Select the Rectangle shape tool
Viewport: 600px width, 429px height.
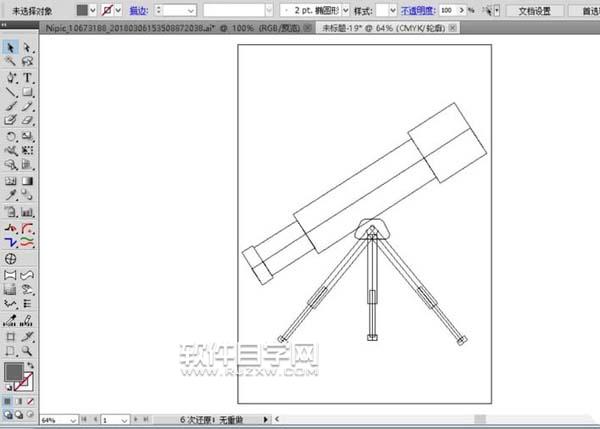(x=27, y=92)
